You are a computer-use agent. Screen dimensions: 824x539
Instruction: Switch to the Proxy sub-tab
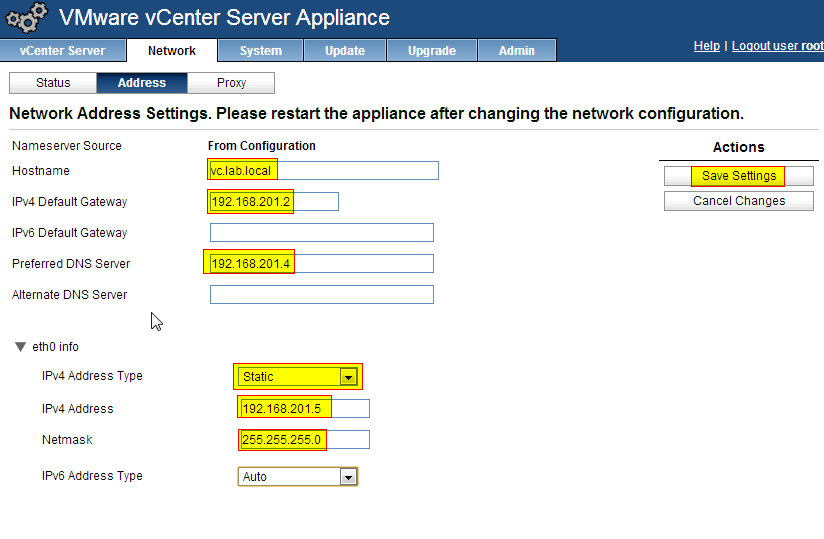click(231, 83)
